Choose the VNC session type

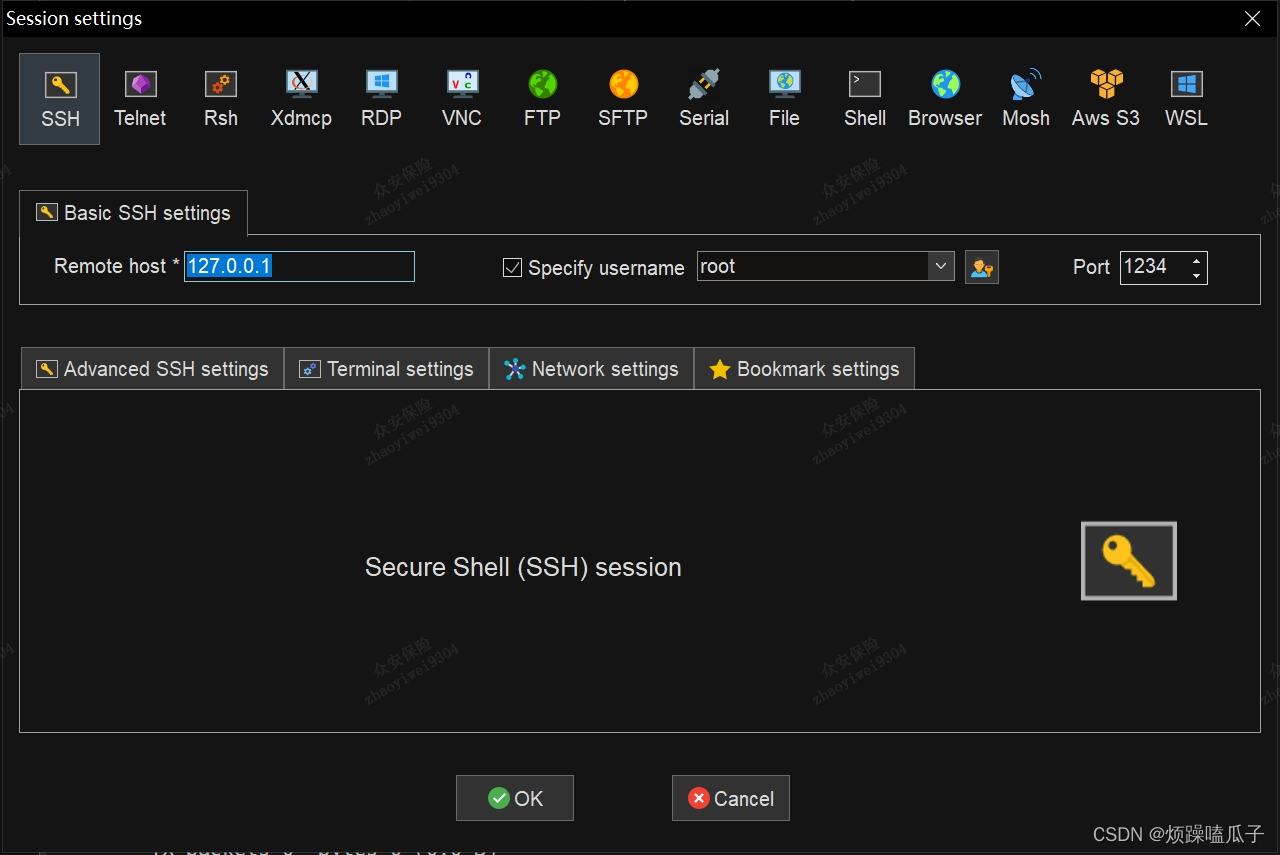point(461,98)
